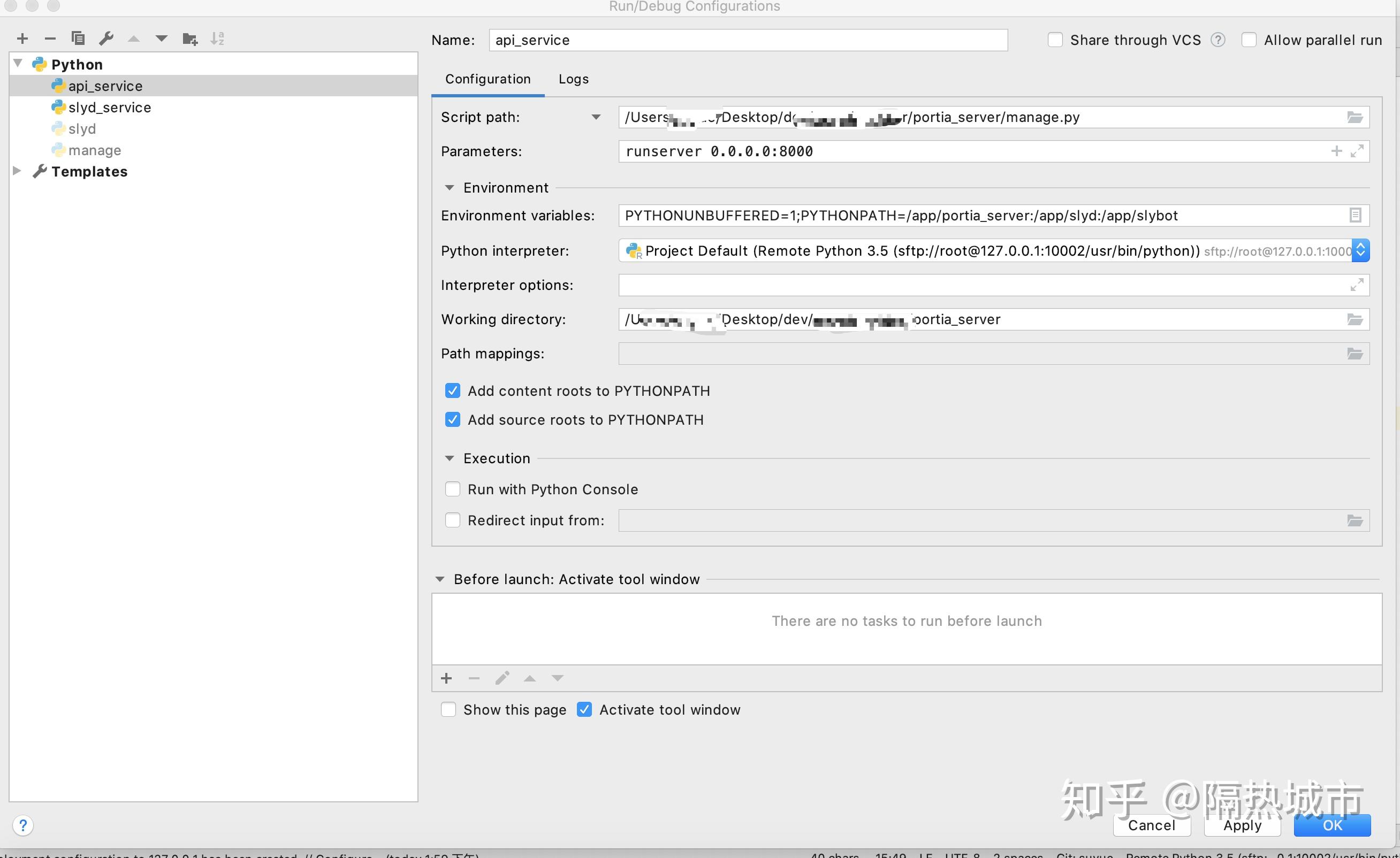Click the Cancel button

pyautogui.click(x=1151, y=825)
